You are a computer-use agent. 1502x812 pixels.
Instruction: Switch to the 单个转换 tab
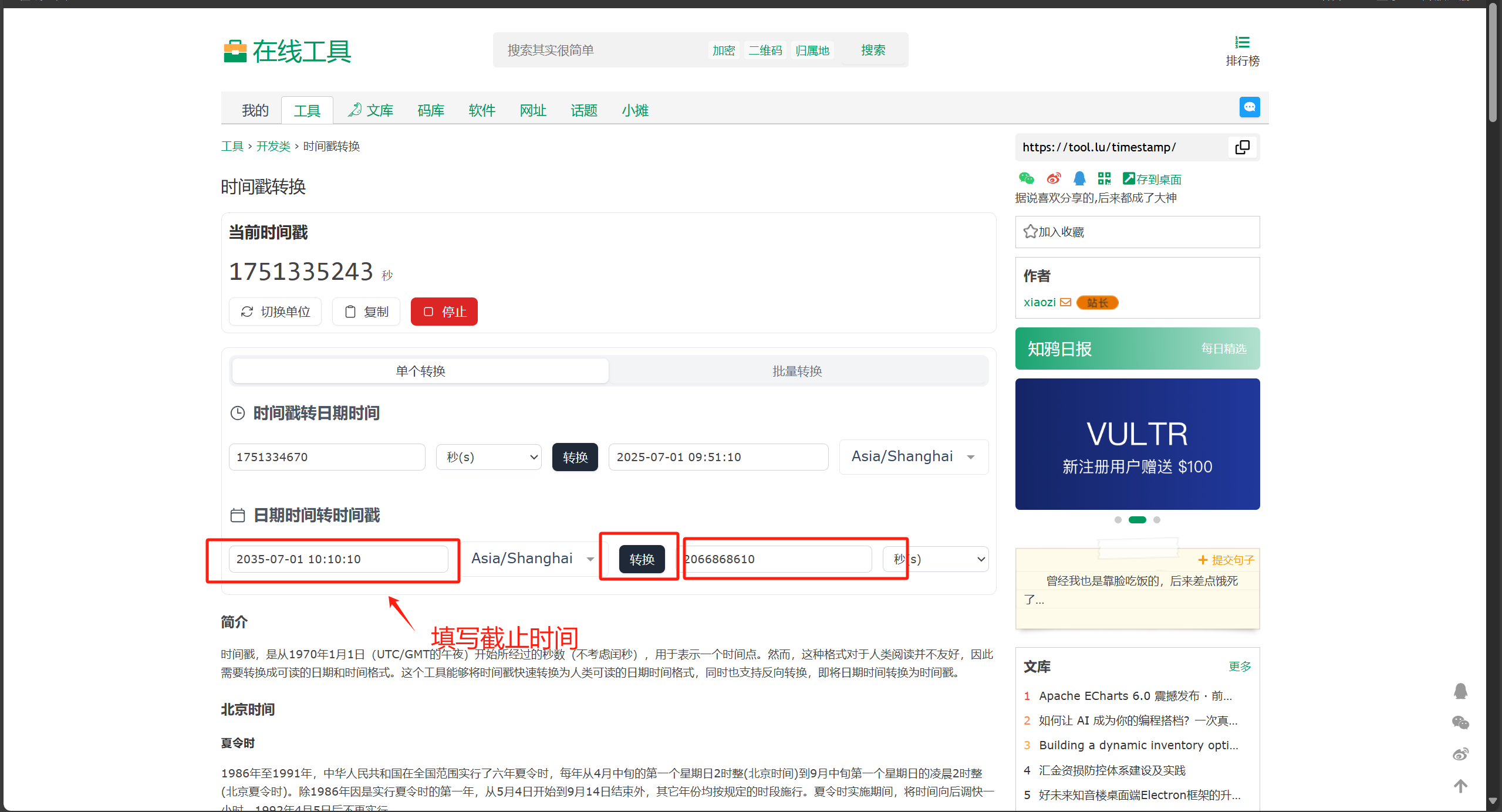pos(420,371)
